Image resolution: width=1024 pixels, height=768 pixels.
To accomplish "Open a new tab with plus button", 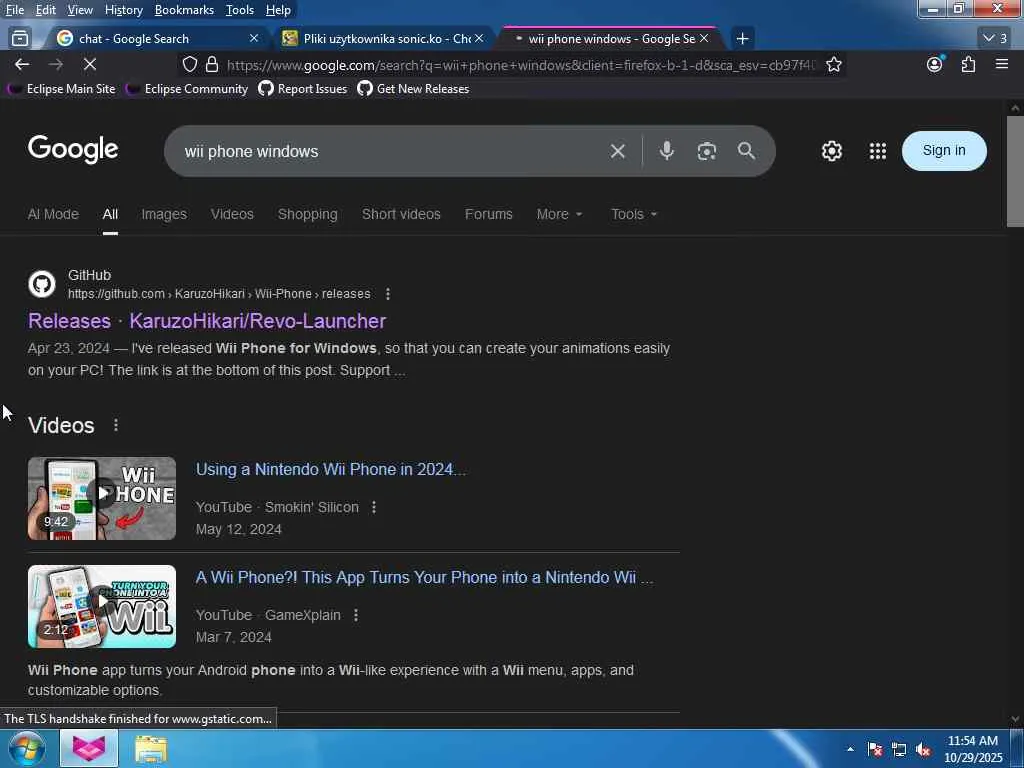I will pos(742,39).
